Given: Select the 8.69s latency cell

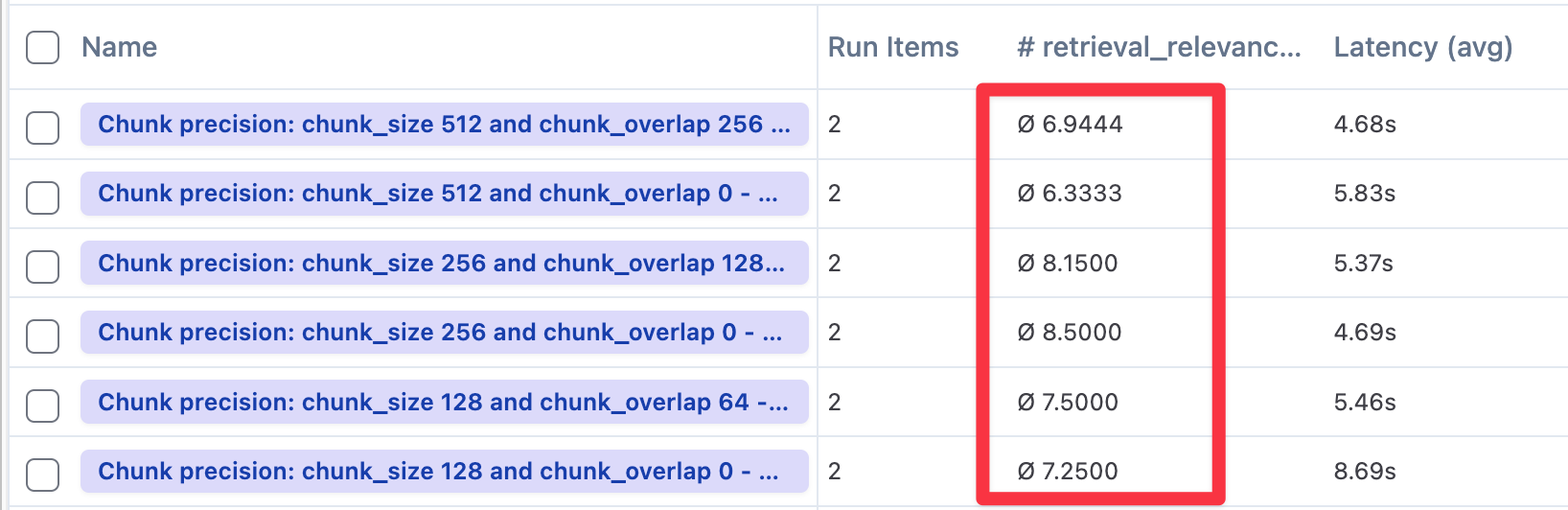Looking at the screenshot, I should click(1365, 472).
